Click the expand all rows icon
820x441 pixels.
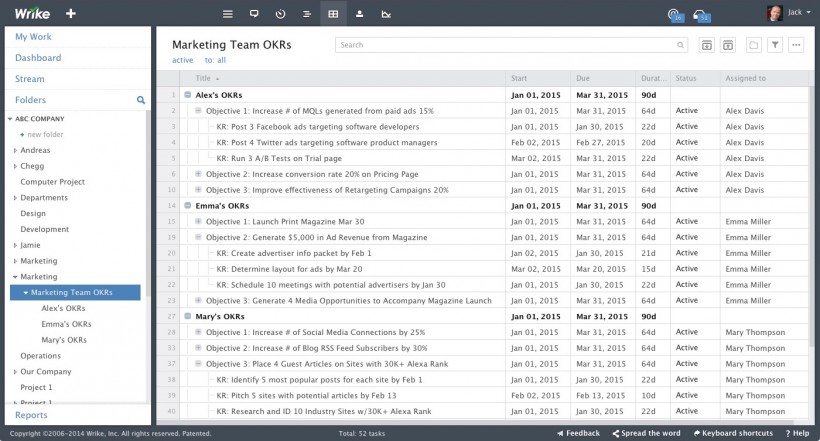click(x=707, y=45)
